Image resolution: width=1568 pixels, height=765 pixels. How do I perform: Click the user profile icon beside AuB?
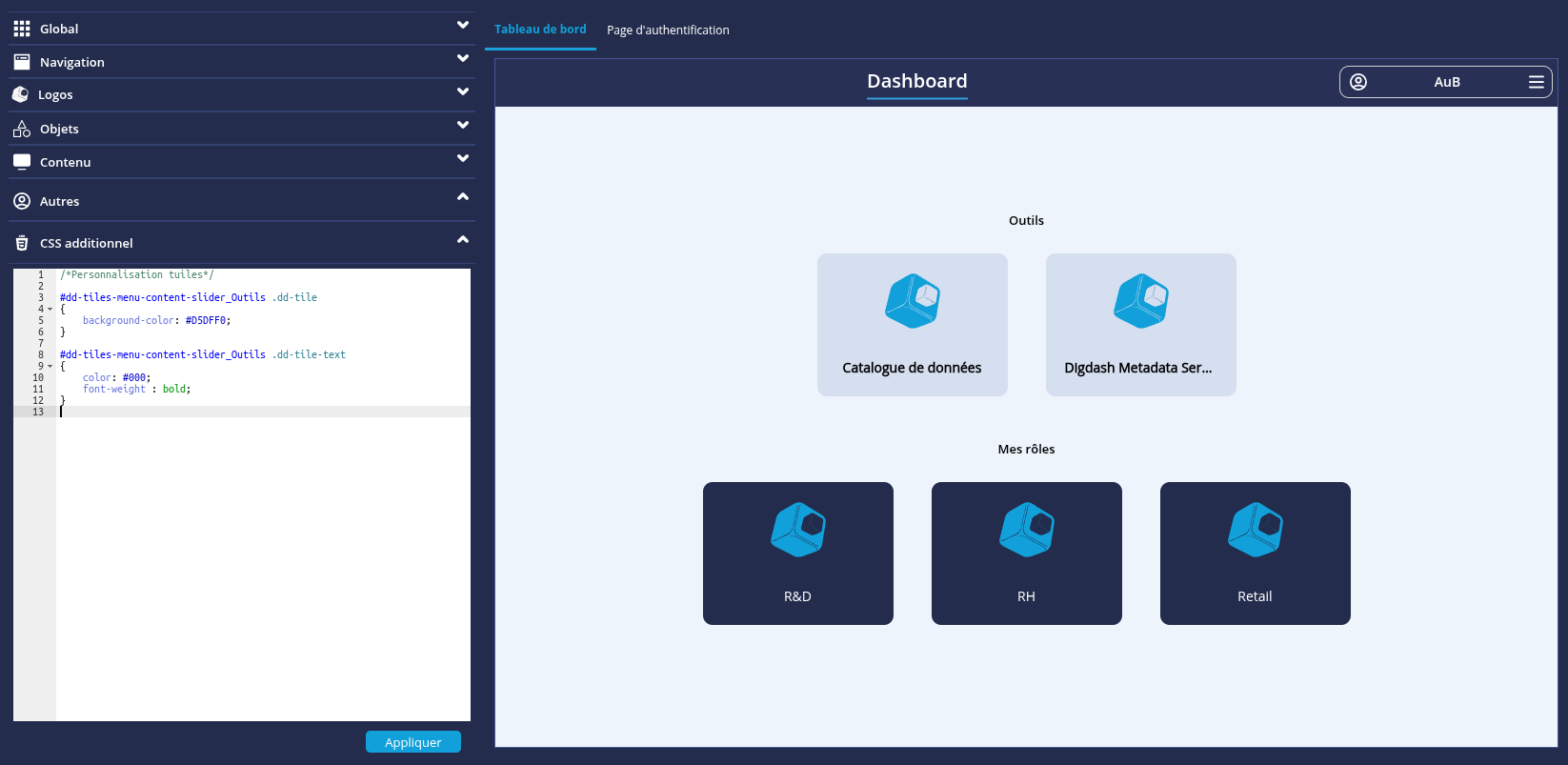[x=1358, y=82]
